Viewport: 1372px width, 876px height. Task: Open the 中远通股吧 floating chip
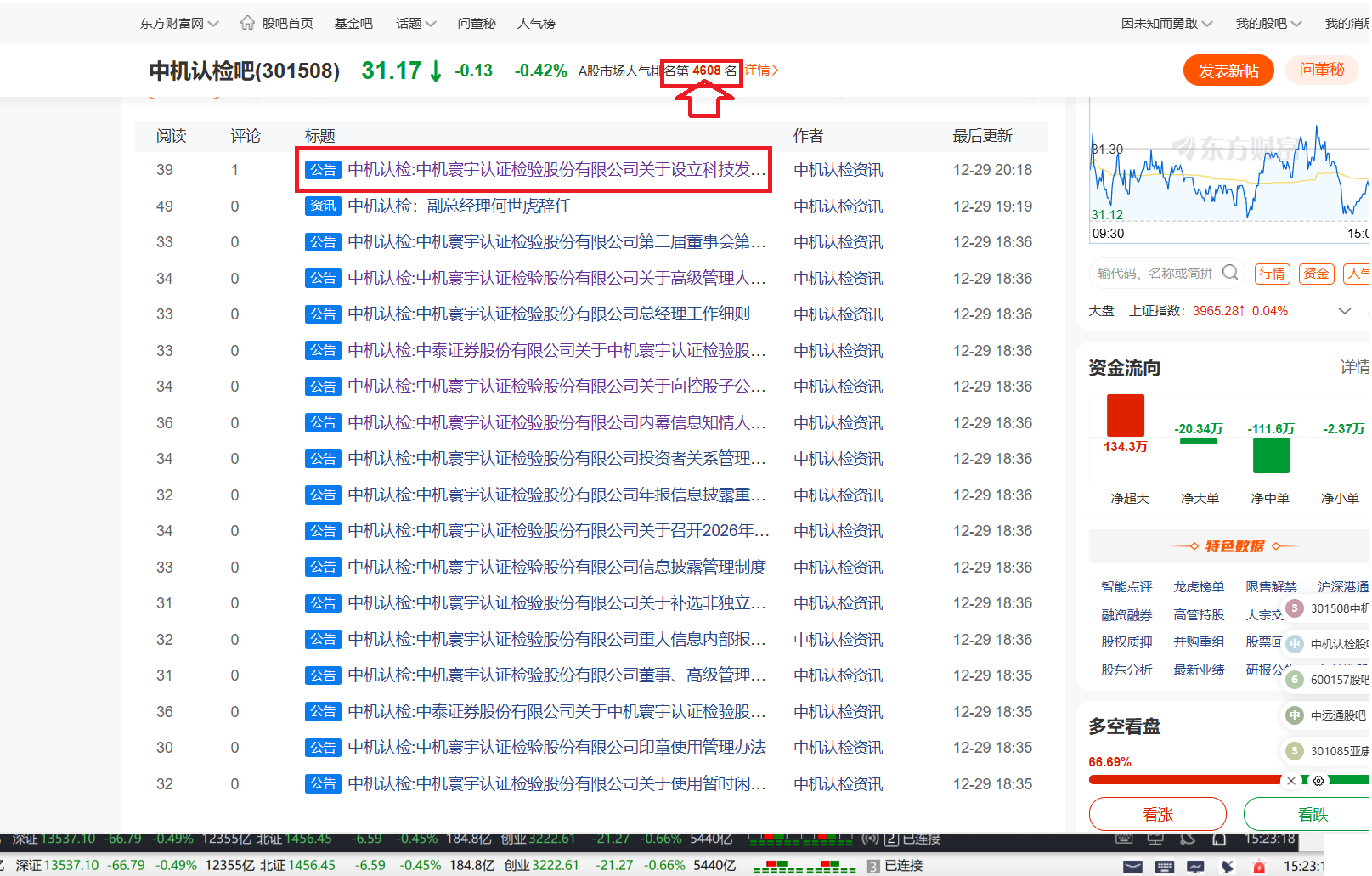pos(1327,715)
